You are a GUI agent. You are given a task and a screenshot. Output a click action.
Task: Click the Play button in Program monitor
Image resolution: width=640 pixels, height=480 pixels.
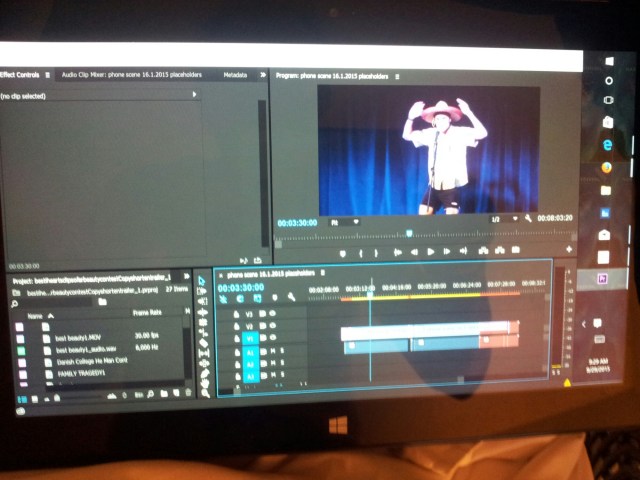point(431,251)
